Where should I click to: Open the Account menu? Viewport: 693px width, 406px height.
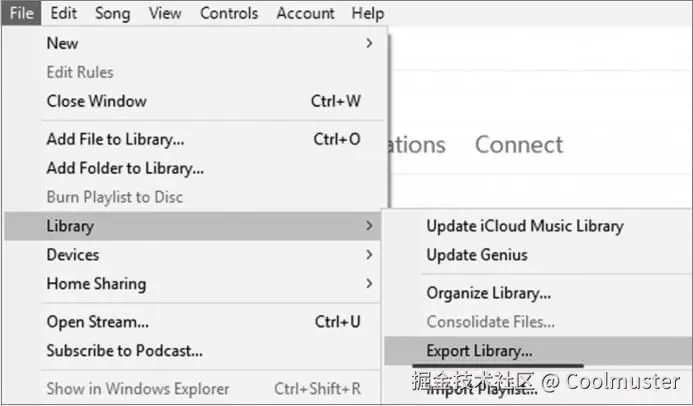pos(305,13)
